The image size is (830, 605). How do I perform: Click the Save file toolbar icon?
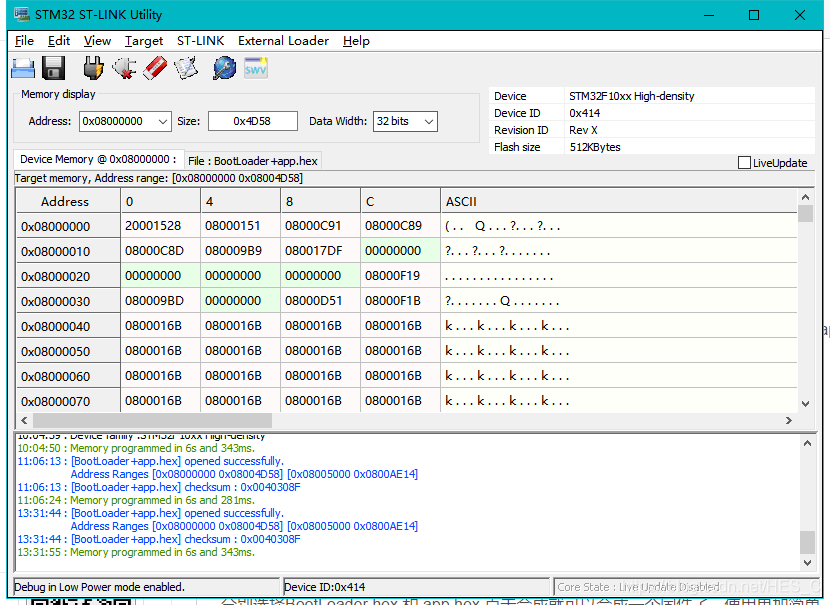point(53,67)
